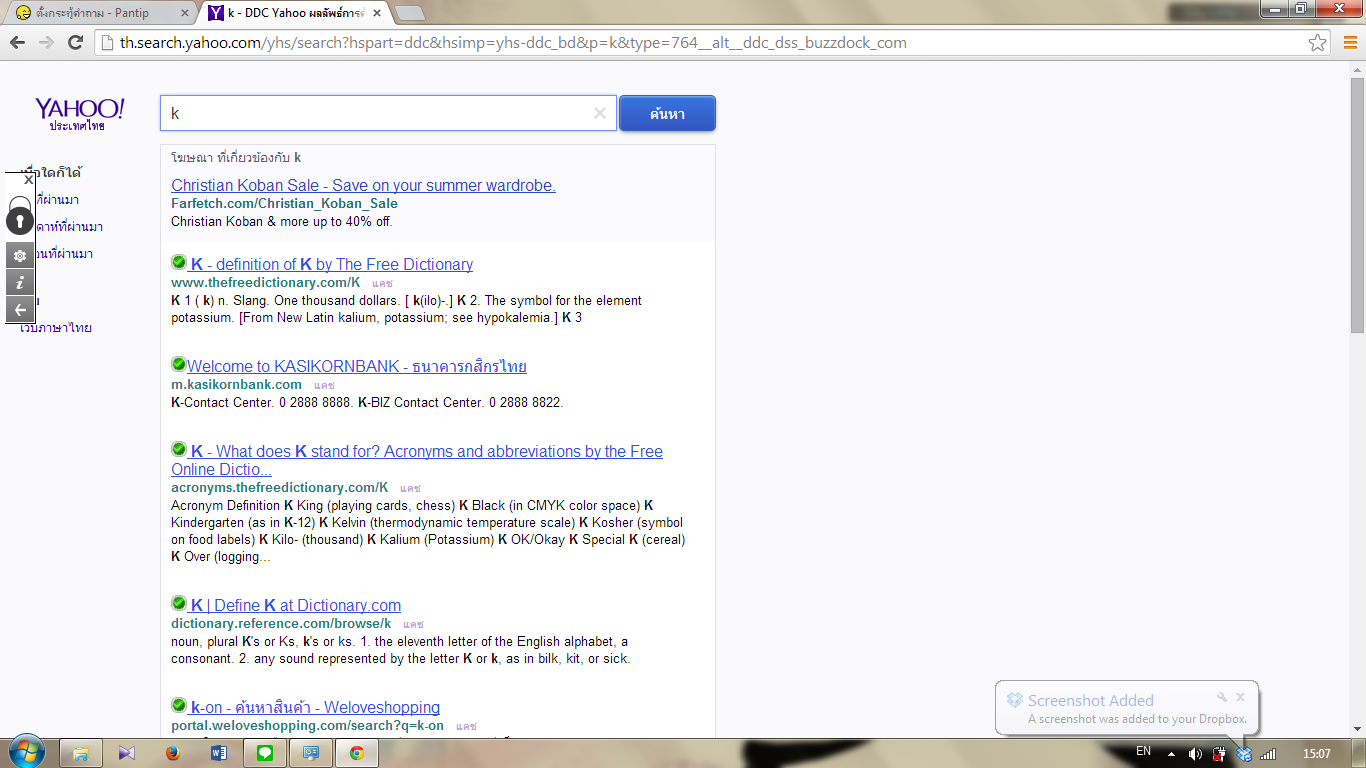Open the cached copy of the weloveshopping.com result
1366x768 pixels.
click(x=466, y=727)
